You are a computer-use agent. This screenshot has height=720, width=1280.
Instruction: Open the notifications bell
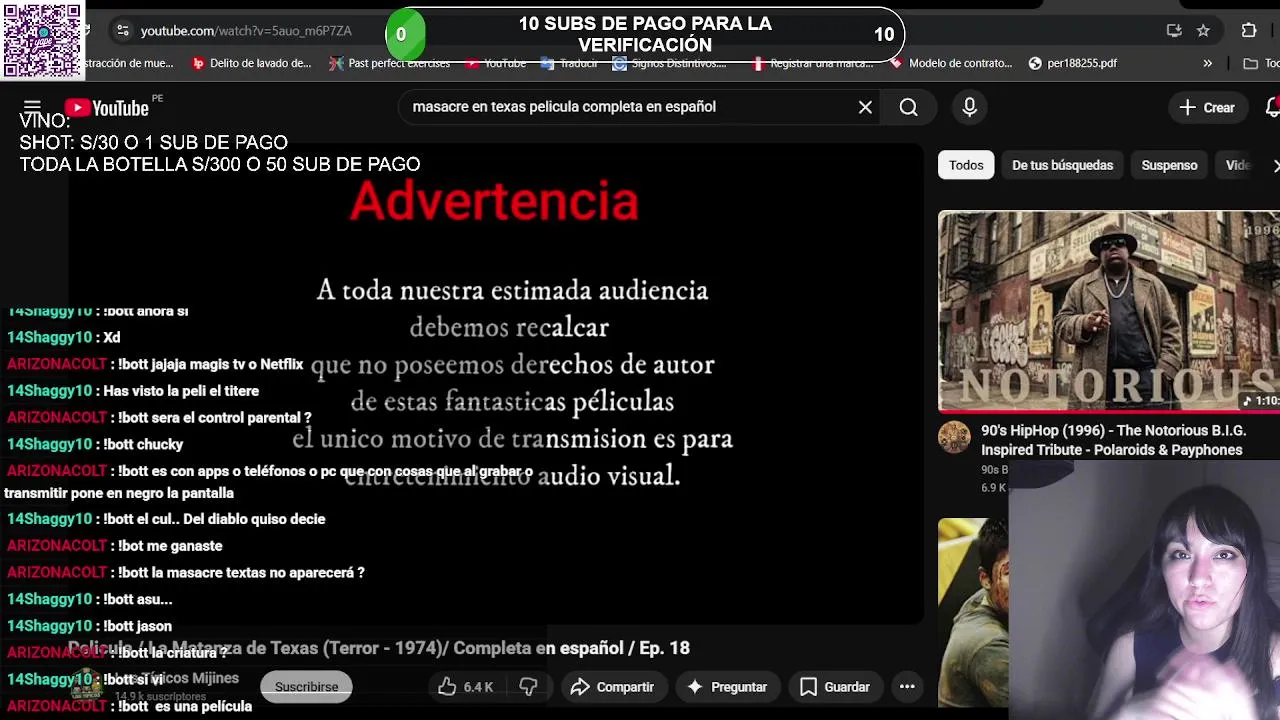1272,107
